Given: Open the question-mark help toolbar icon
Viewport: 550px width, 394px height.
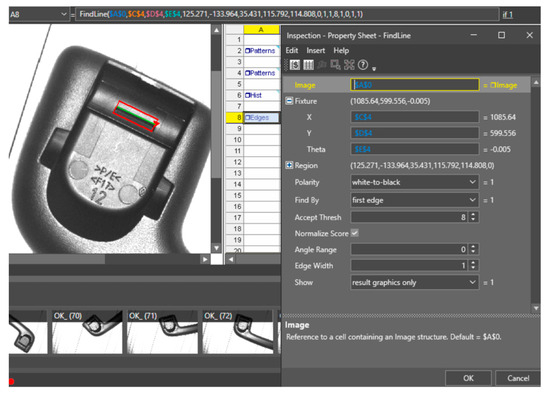Looking at the screenshot, I should [363, 65].
